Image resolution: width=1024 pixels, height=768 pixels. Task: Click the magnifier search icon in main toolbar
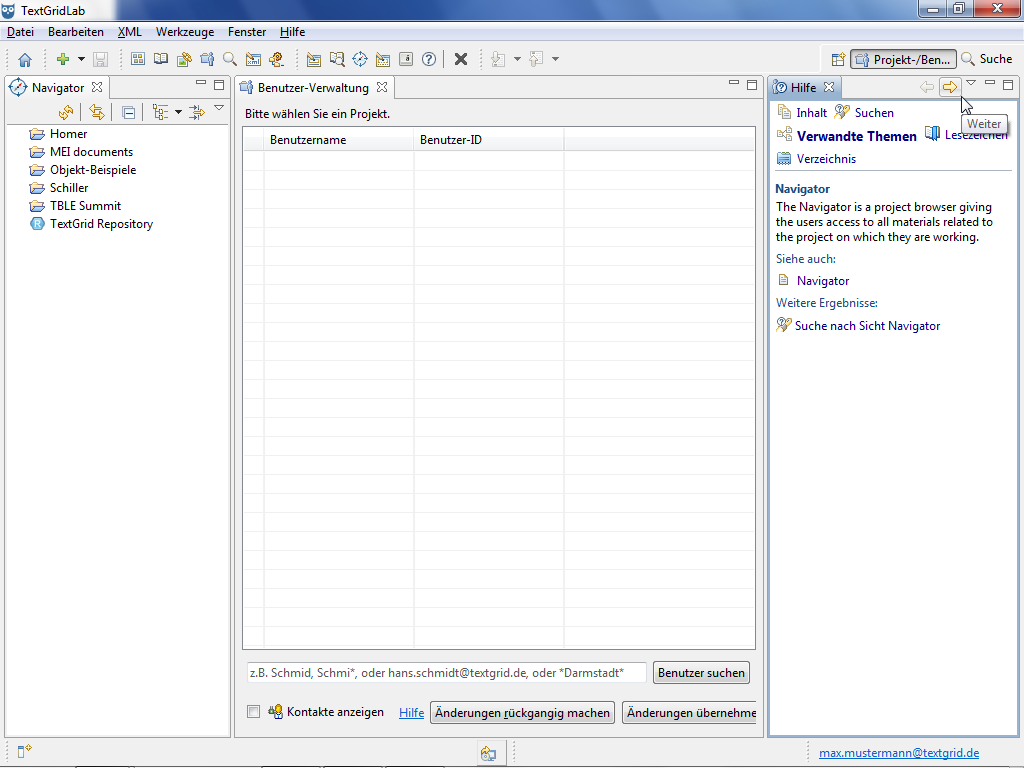point(230,60)
